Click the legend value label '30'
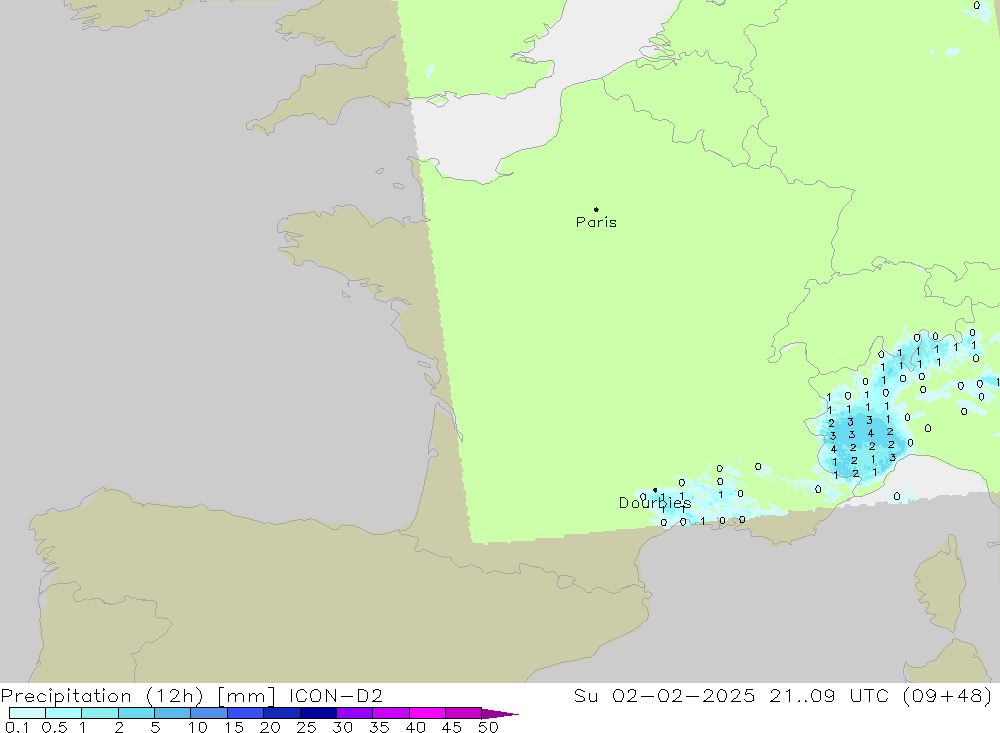 coord(342,727)
